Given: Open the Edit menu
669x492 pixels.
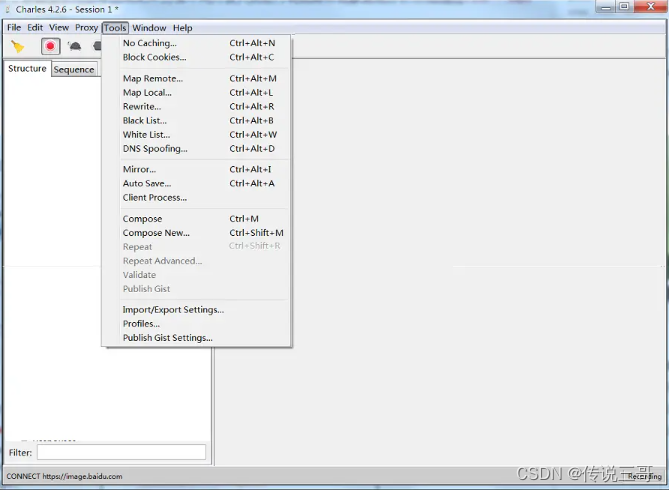Looking at the screenshot, I should pos(35,28).
